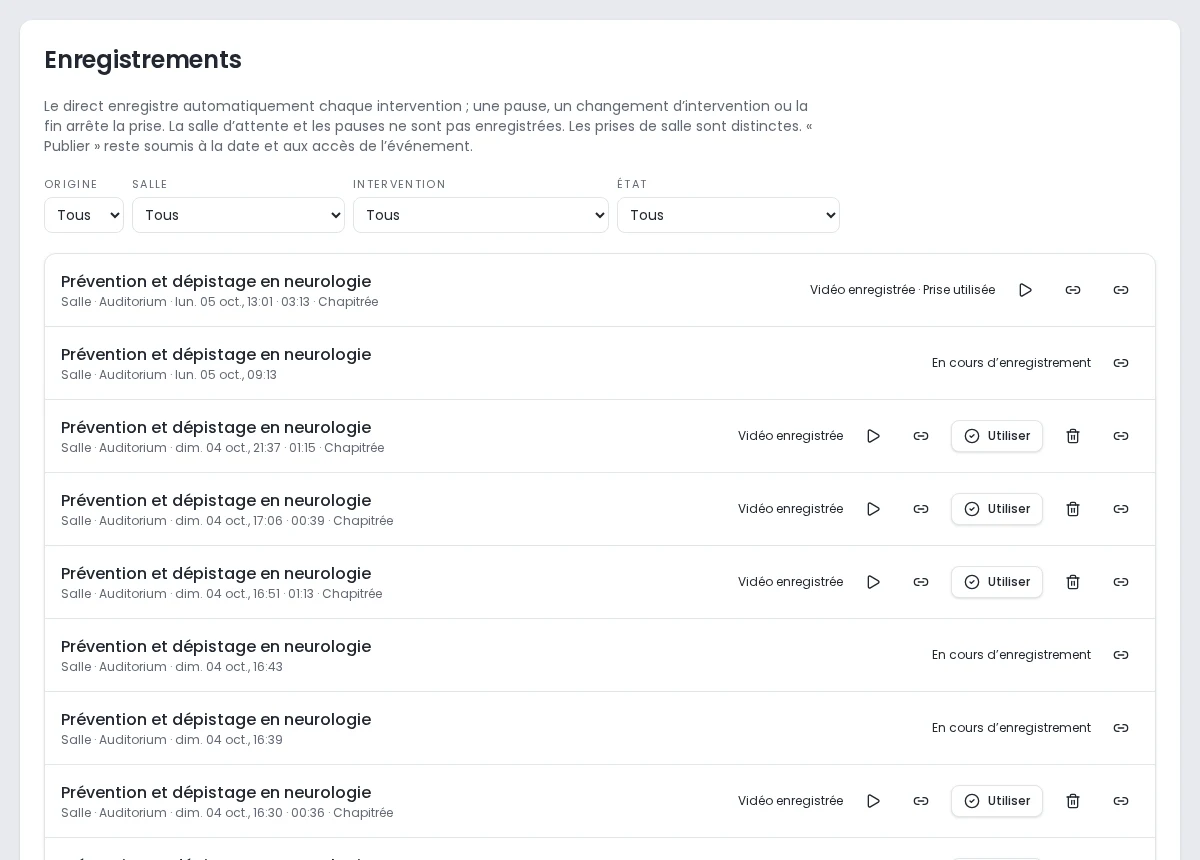This screenshot has height=860, width=1200.
Task: Click link icon after trash in 17:06 row
Action: (1121, 509)
